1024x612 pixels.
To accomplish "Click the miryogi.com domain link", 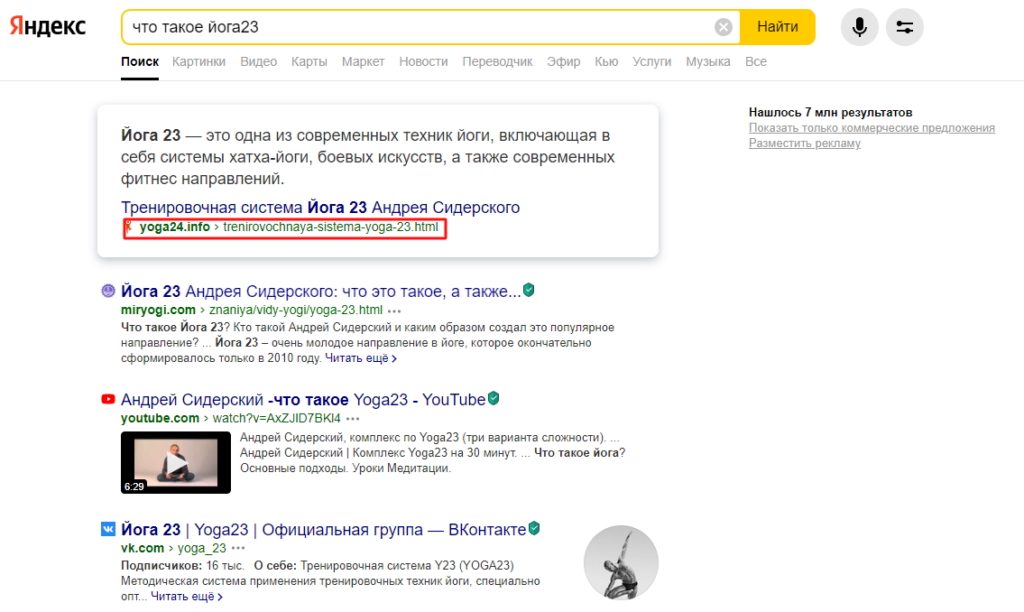I will [x=158, y=310].
